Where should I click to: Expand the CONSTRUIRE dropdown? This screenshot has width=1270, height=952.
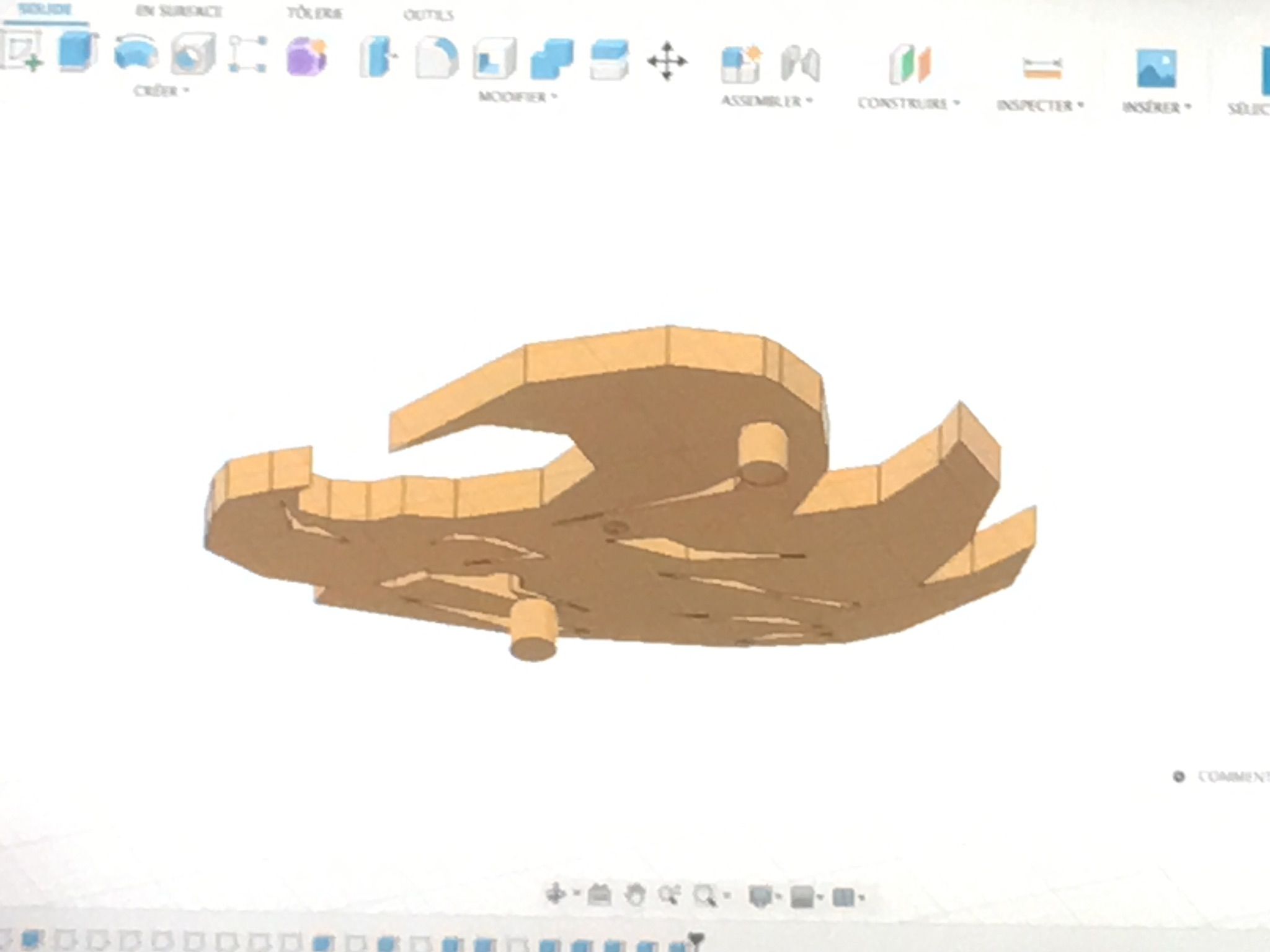point(908,103)
